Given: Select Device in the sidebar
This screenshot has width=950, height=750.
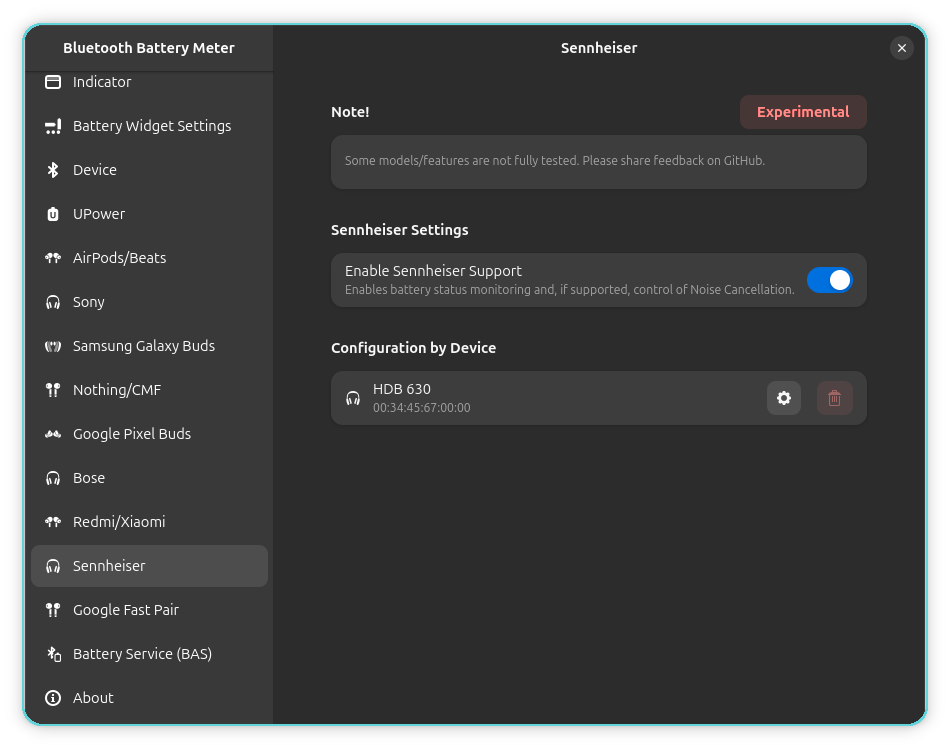Looking at the screenshot, I should 149,170.
